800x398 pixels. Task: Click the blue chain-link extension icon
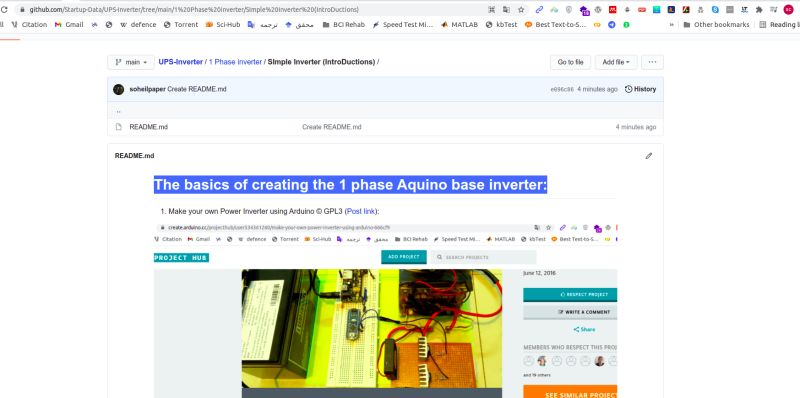point(539,9)
